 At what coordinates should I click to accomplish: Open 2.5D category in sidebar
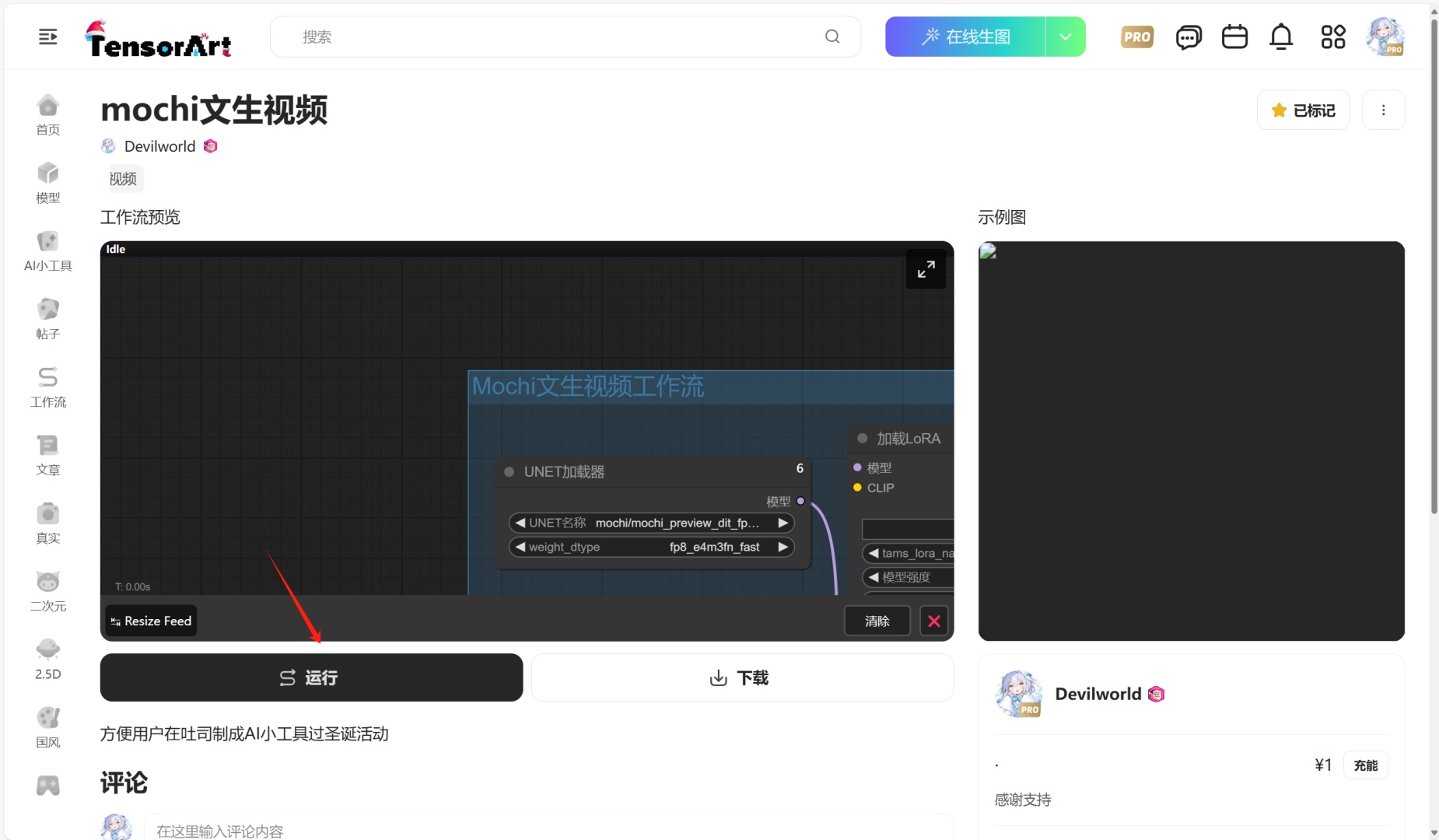[x=48, y=660]
